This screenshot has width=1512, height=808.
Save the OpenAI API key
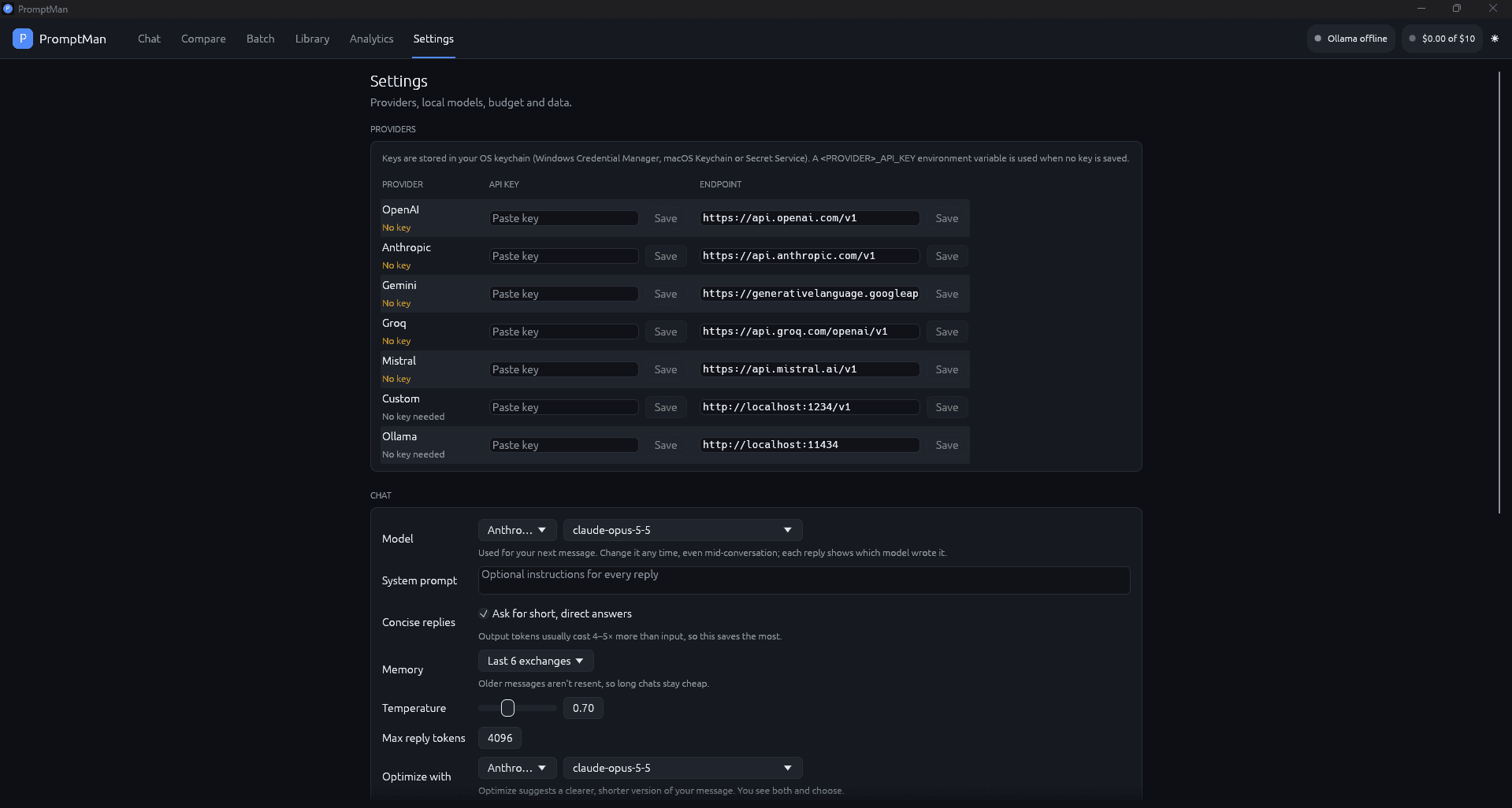click(x=666, y=218)
